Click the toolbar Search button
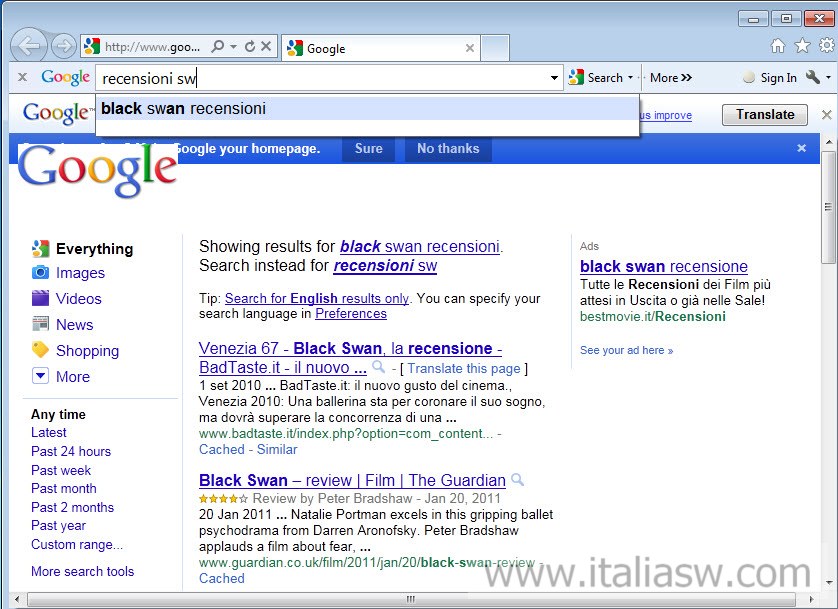Viewport: 838px width, 609px height. coord(596,77)
